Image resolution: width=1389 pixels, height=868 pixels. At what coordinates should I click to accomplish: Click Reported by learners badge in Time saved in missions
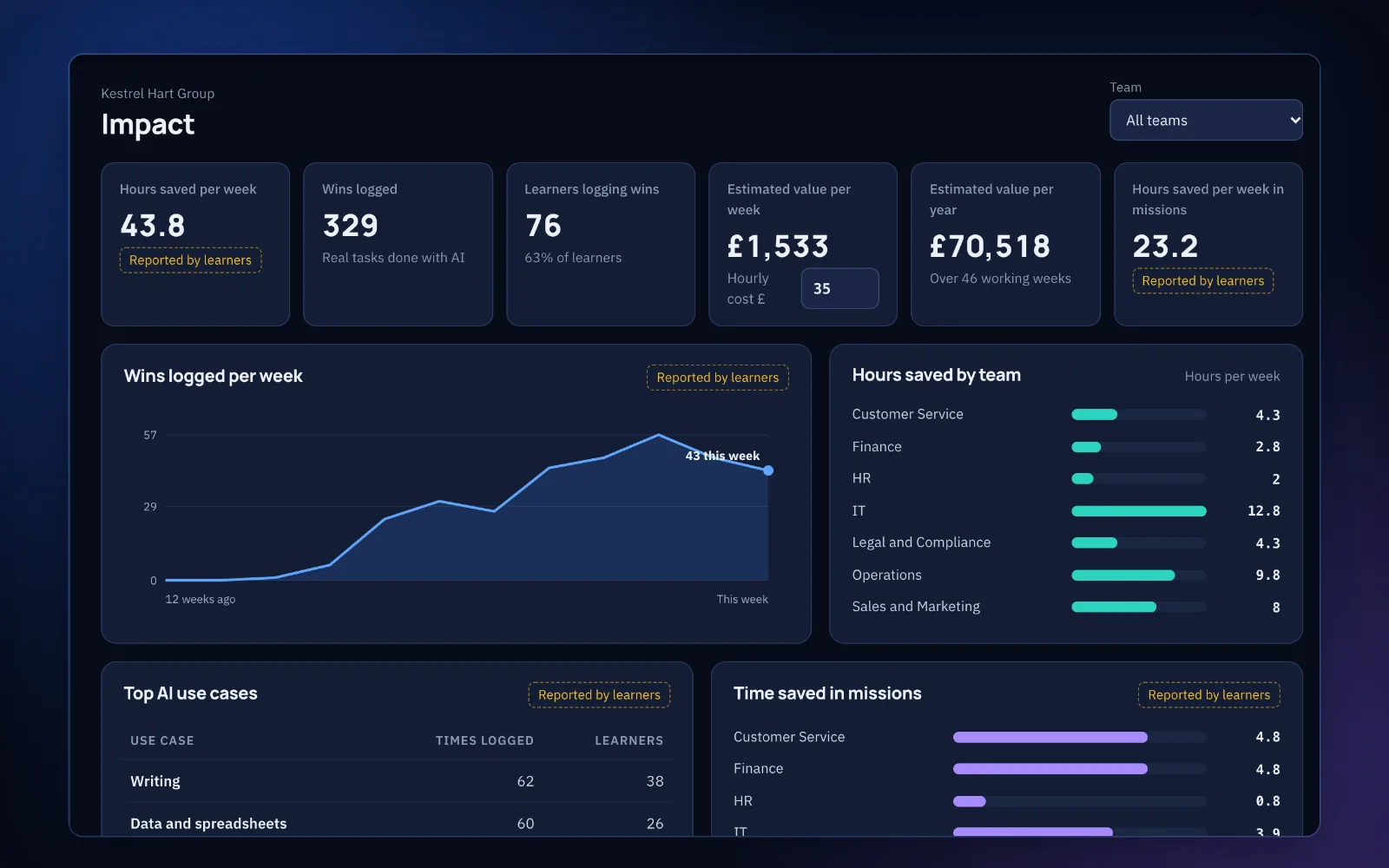(1208, 695)
